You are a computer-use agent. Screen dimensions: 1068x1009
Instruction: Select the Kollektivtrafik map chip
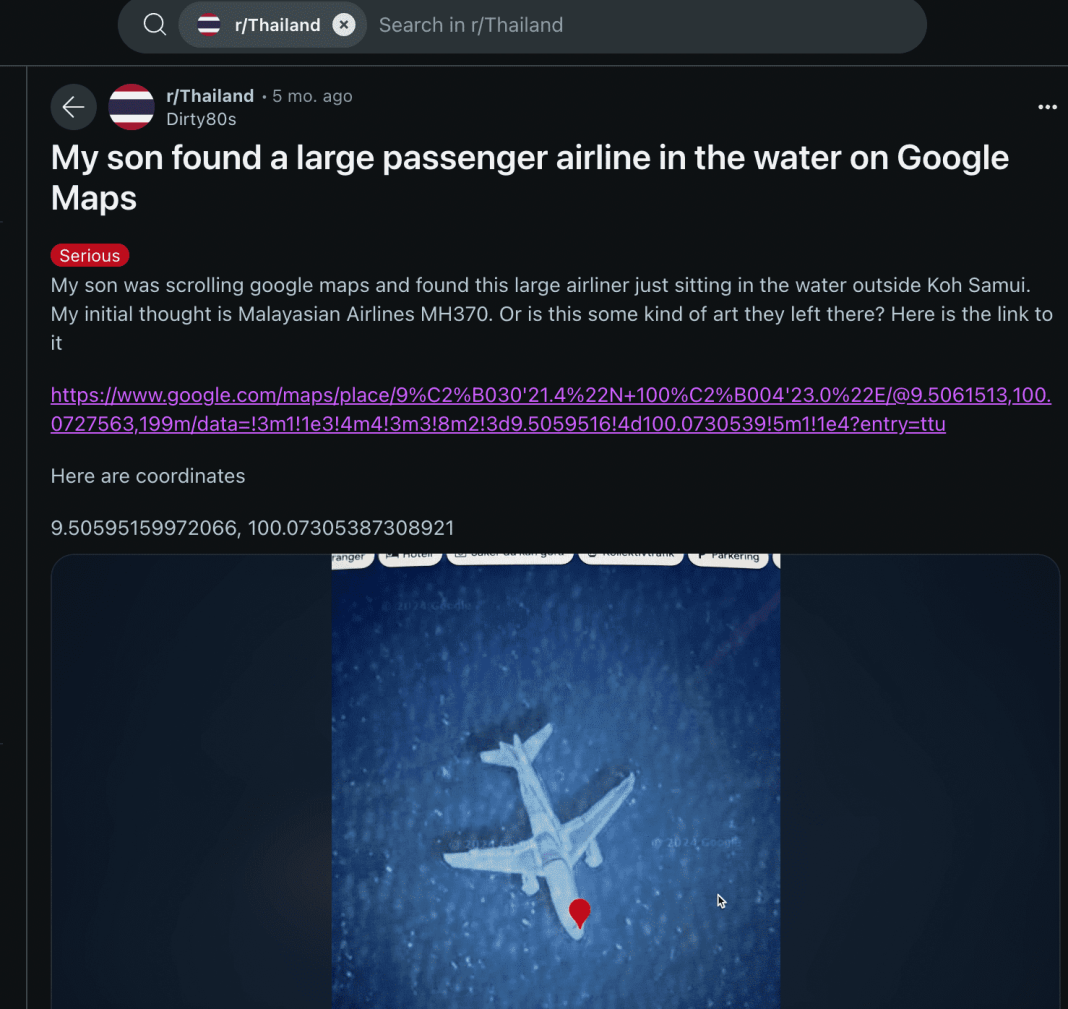pyautogui.click(x=630, y=555)
